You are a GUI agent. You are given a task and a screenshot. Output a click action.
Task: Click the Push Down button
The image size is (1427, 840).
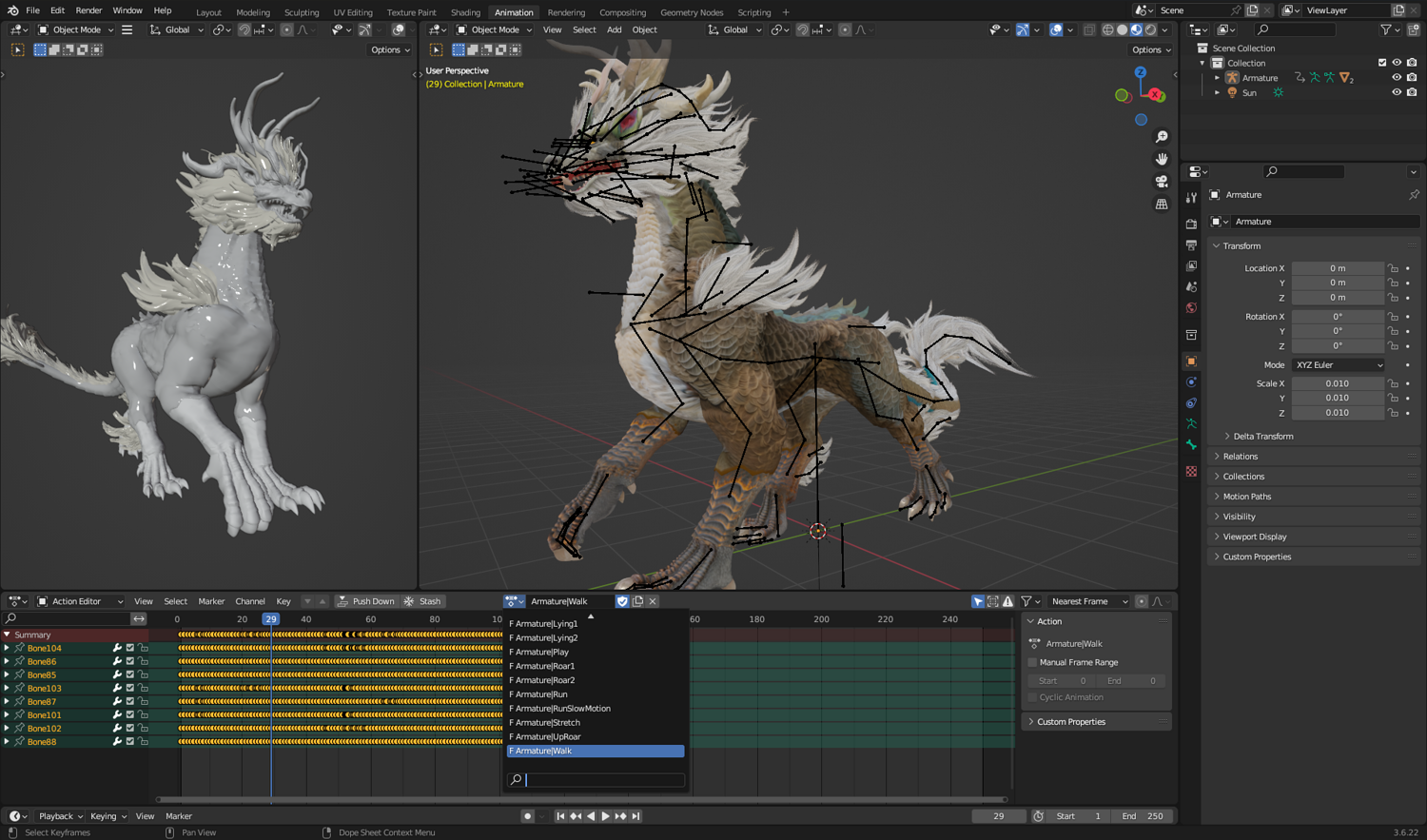coord(365,601)
